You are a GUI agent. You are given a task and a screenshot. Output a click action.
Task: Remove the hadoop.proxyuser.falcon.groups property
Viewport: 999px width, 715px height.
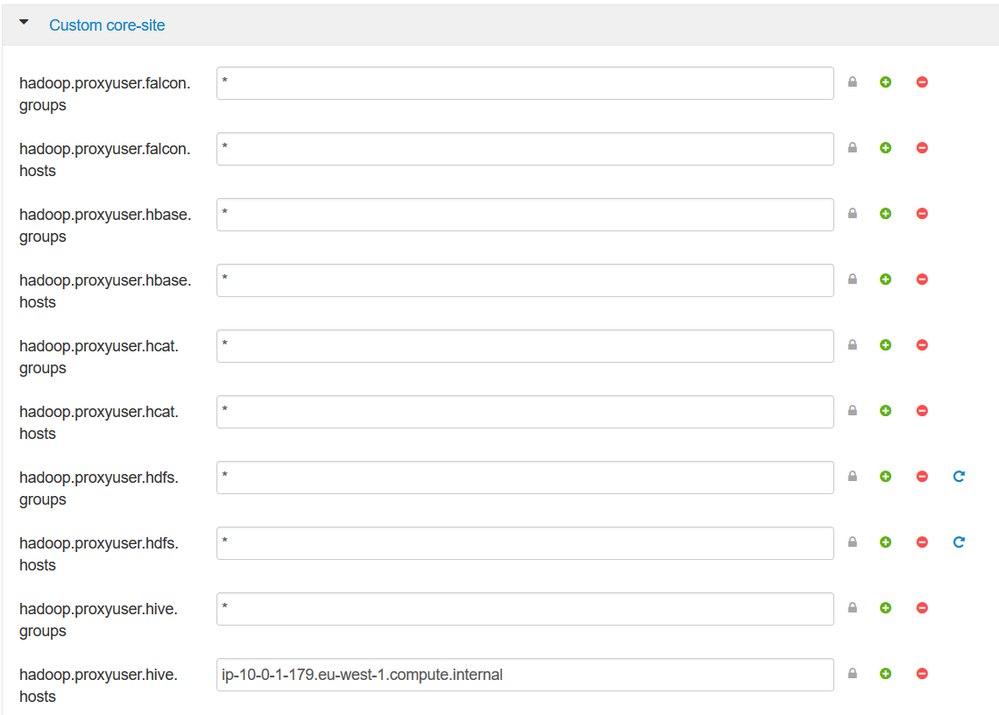click(922, 82)
